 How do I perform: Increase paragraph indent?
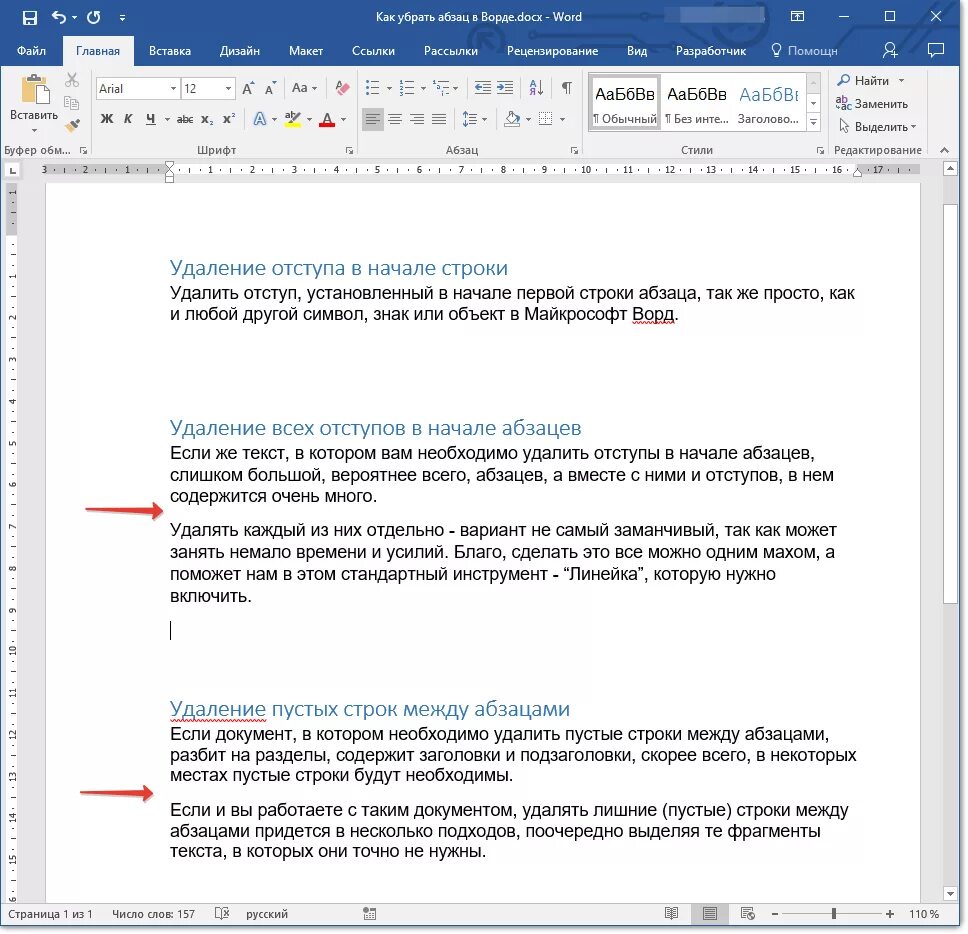[x=505, y=88]
